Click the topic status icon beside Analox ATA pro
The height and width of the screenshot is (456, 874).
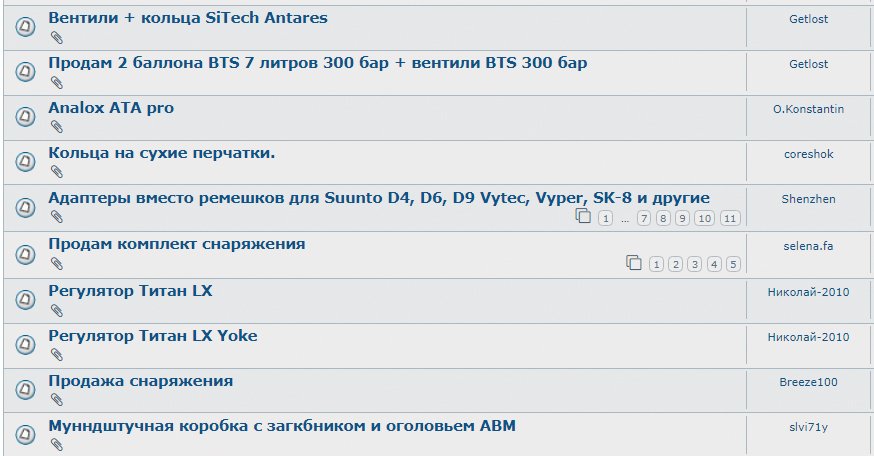click(25, 117)
